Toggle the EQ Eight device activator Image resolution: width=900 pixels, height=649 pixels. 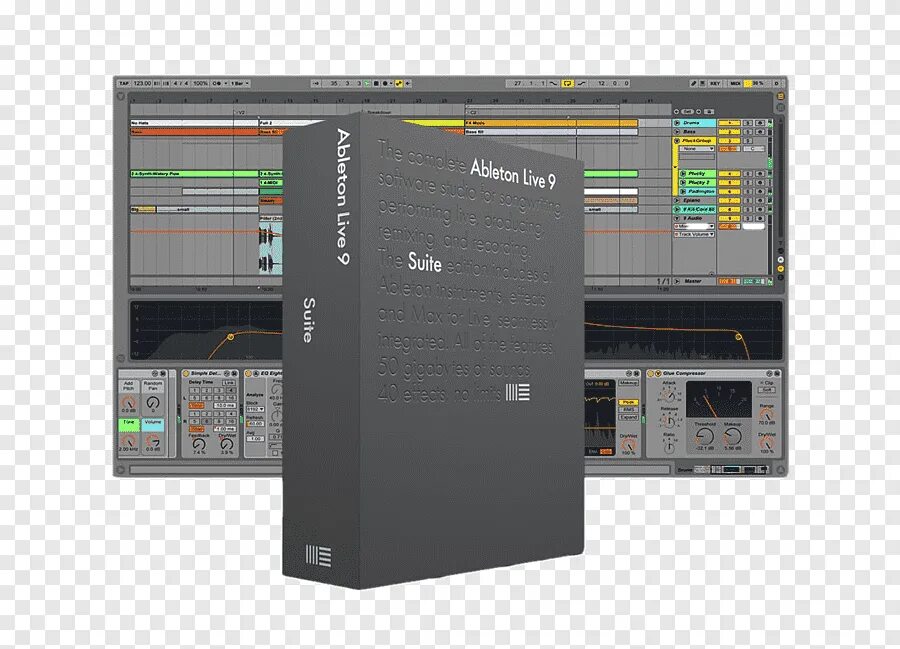point(248,373)
